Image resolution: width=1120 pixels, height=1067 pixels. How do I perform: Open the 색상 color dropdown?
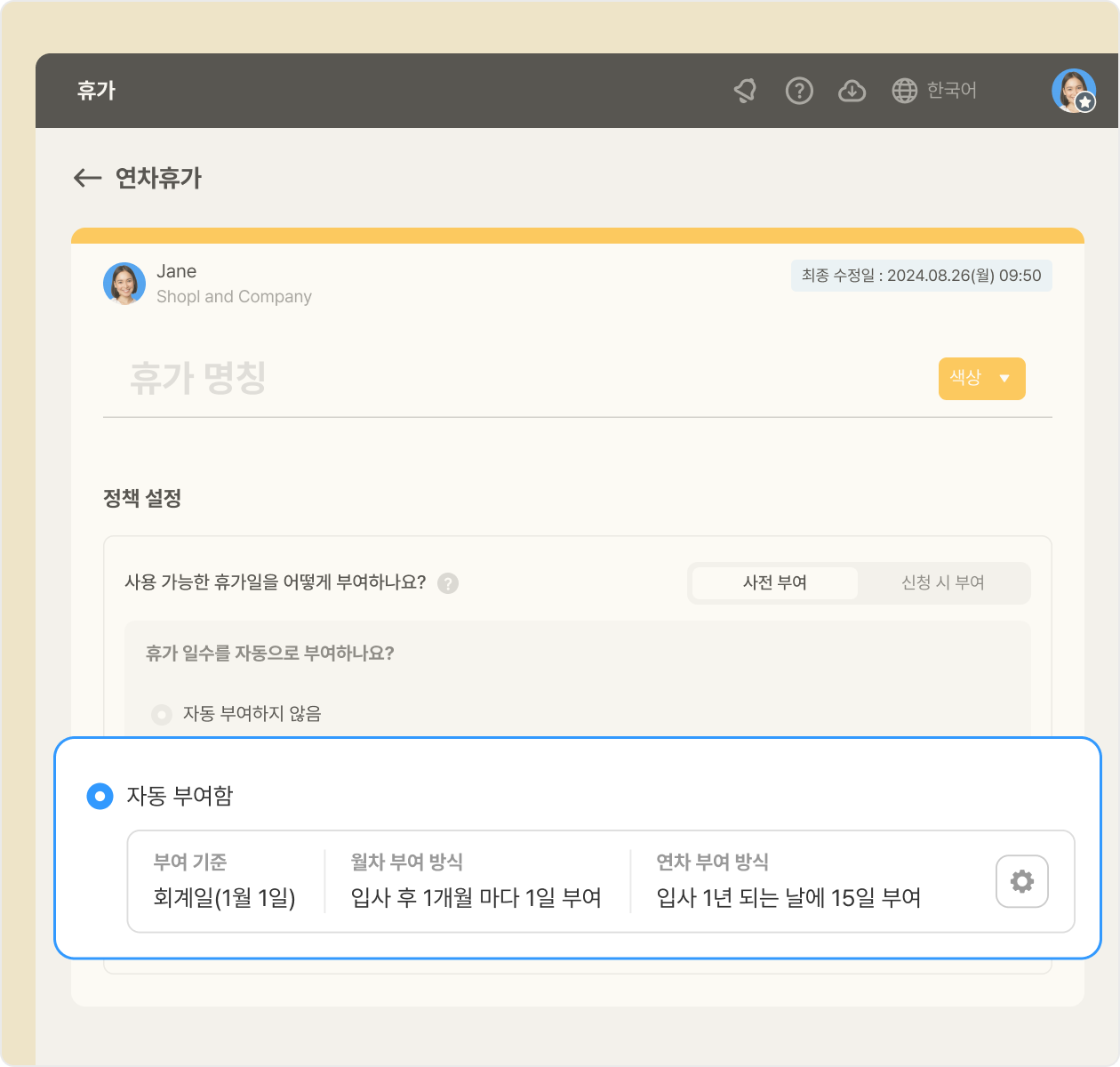(981, 379)
